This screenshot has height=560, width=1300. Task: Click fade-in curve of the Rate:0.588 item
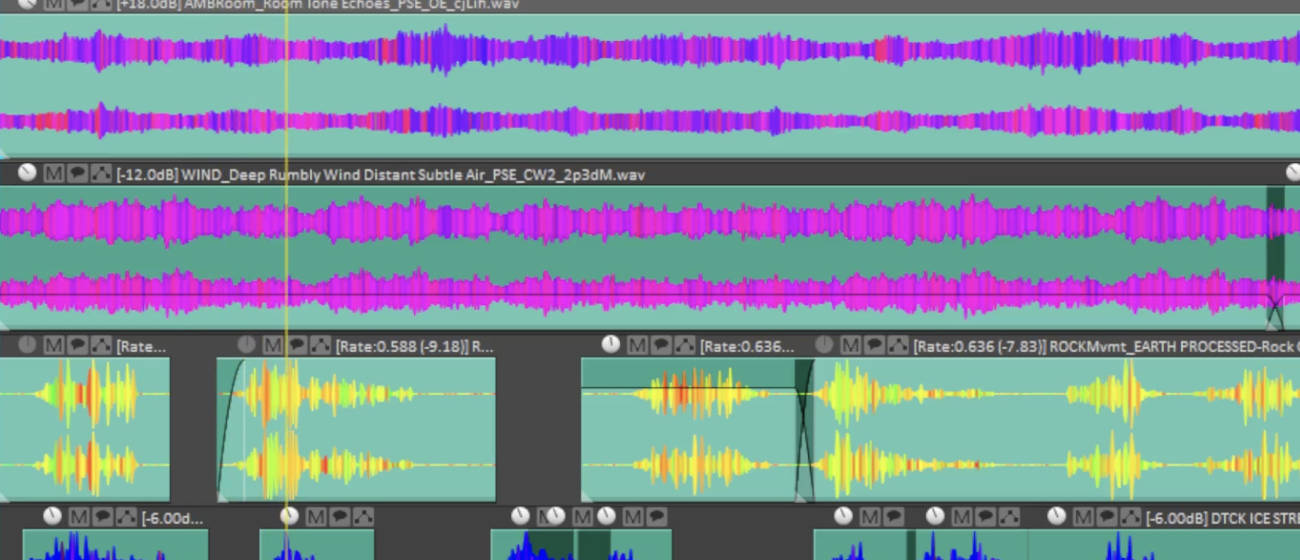pyautogui.click(x=229, y=430)
